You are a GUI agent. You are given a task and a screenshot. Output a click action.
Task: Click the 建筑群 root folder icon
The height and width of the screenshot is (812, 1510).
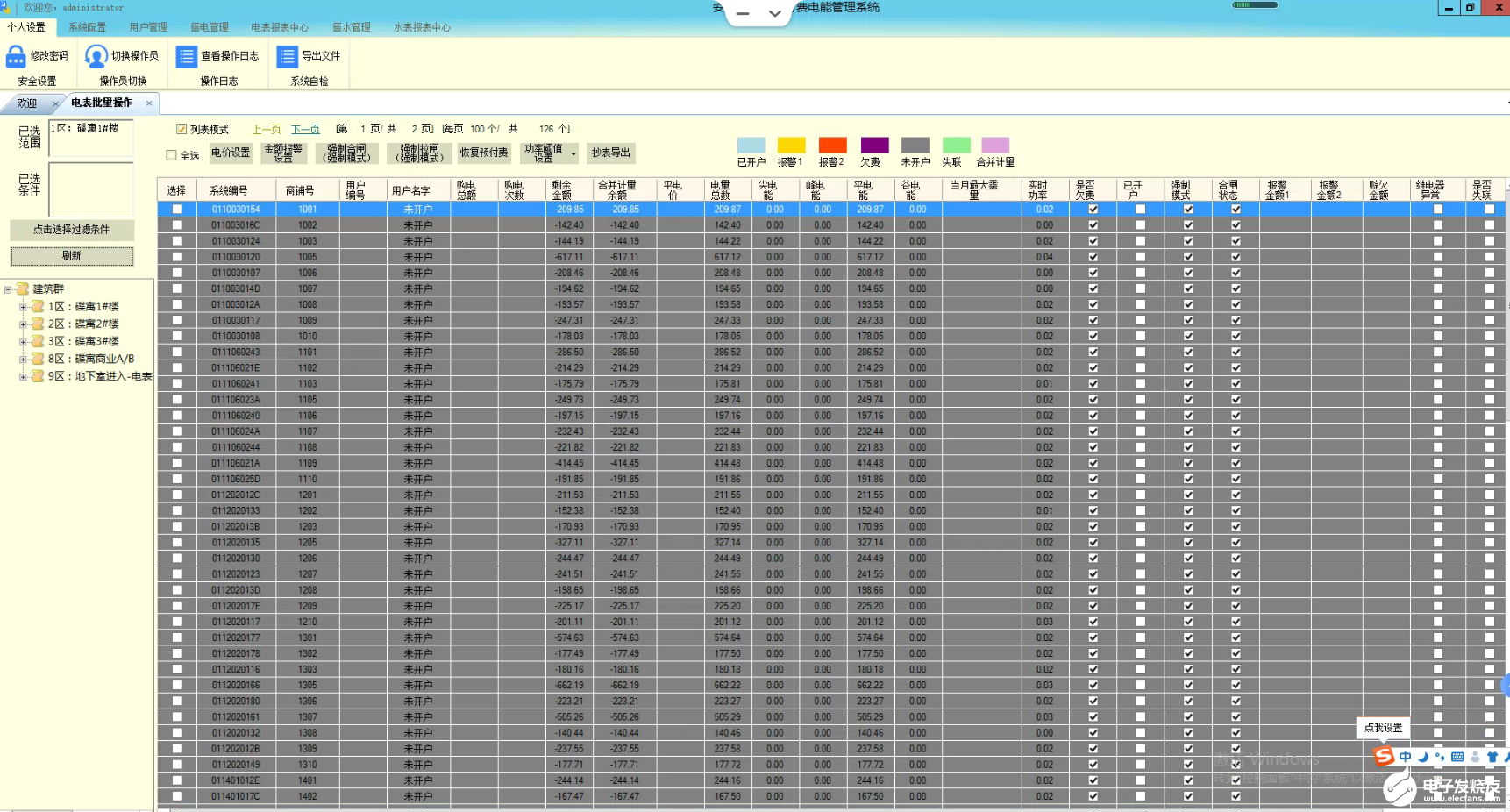pyautogui.click(x=23, y=288)
